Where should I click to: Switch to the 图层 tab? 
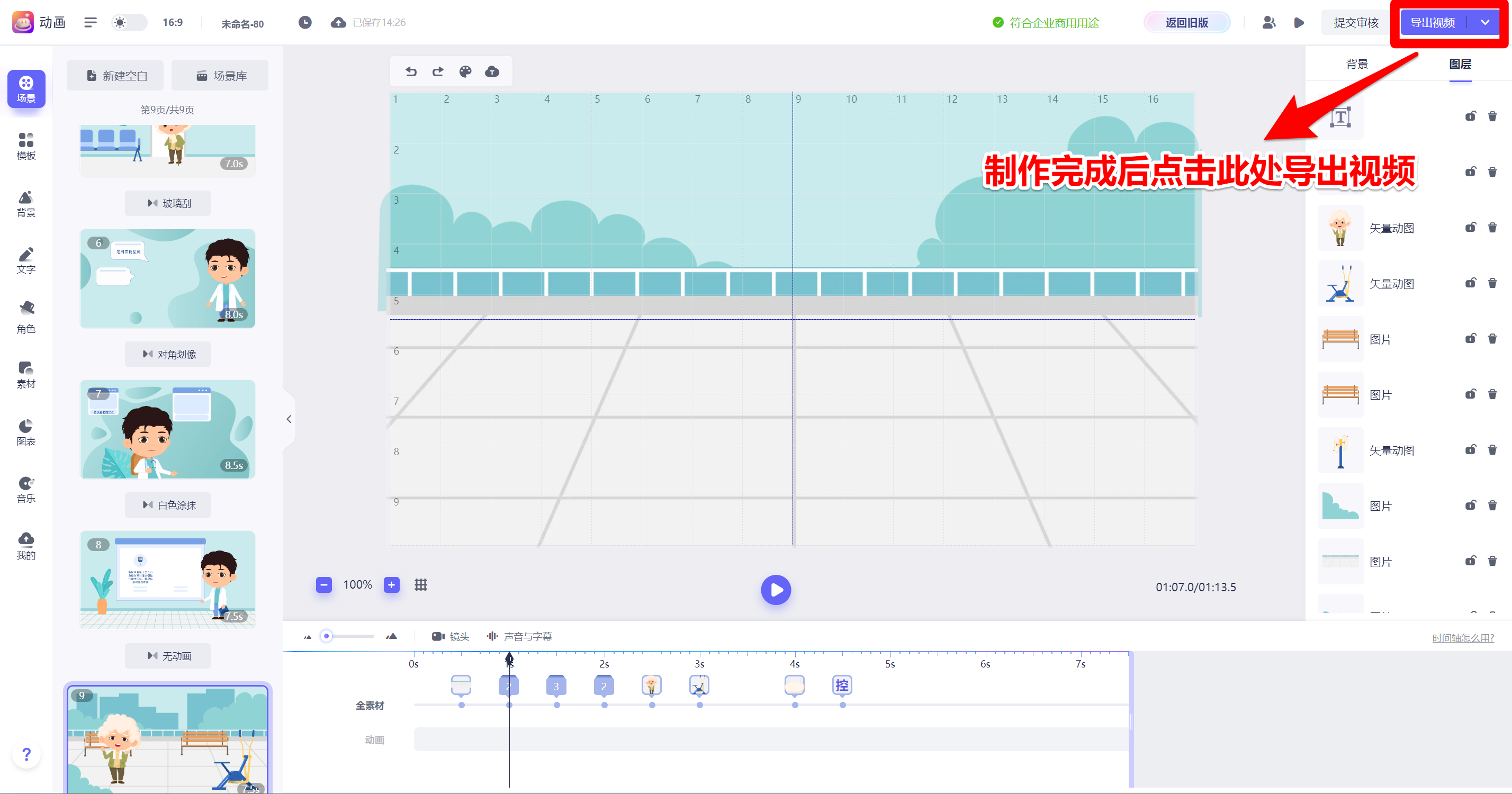[x=1460, y=64]
